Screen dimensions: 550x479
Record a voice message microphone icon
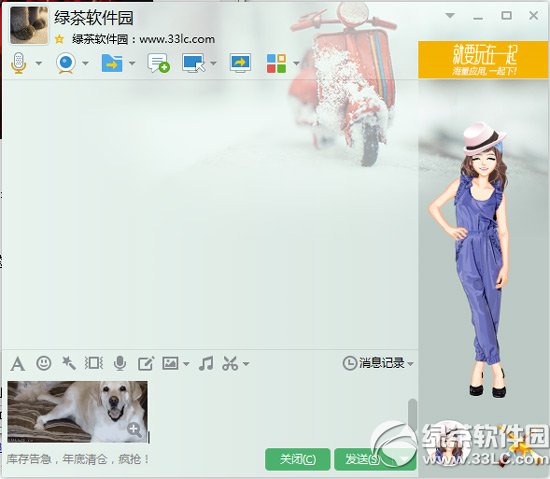point(120,363)
